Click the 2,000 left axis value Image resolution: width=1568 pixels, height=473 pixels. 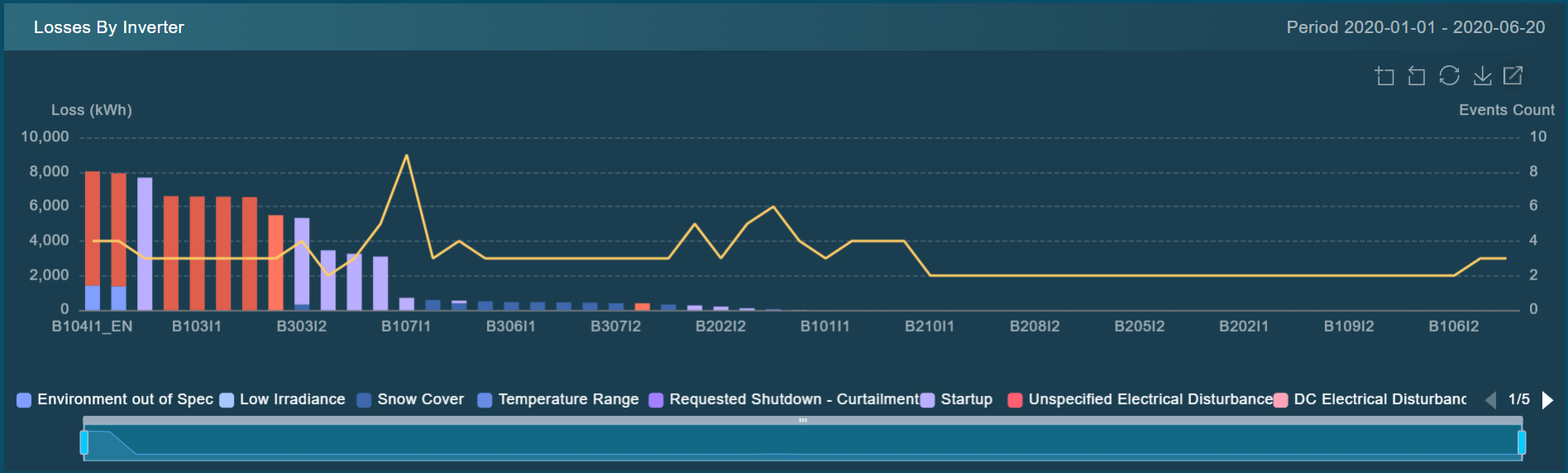coord(49,275)
